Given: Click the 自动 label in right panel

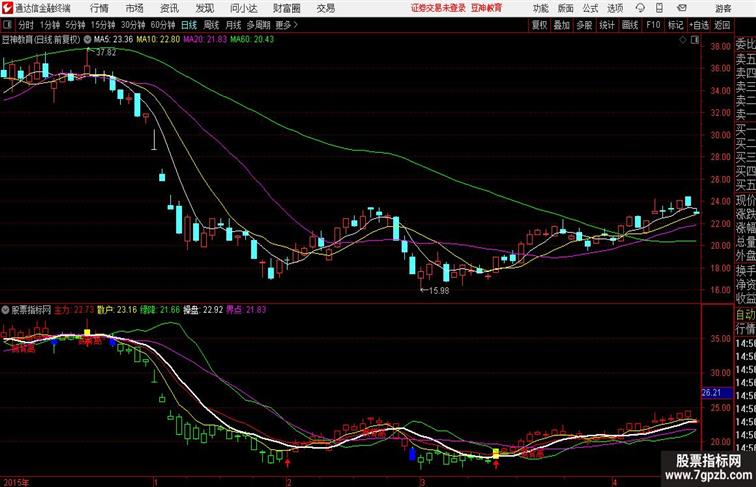Looking at the screenshot, I should 745,315.
